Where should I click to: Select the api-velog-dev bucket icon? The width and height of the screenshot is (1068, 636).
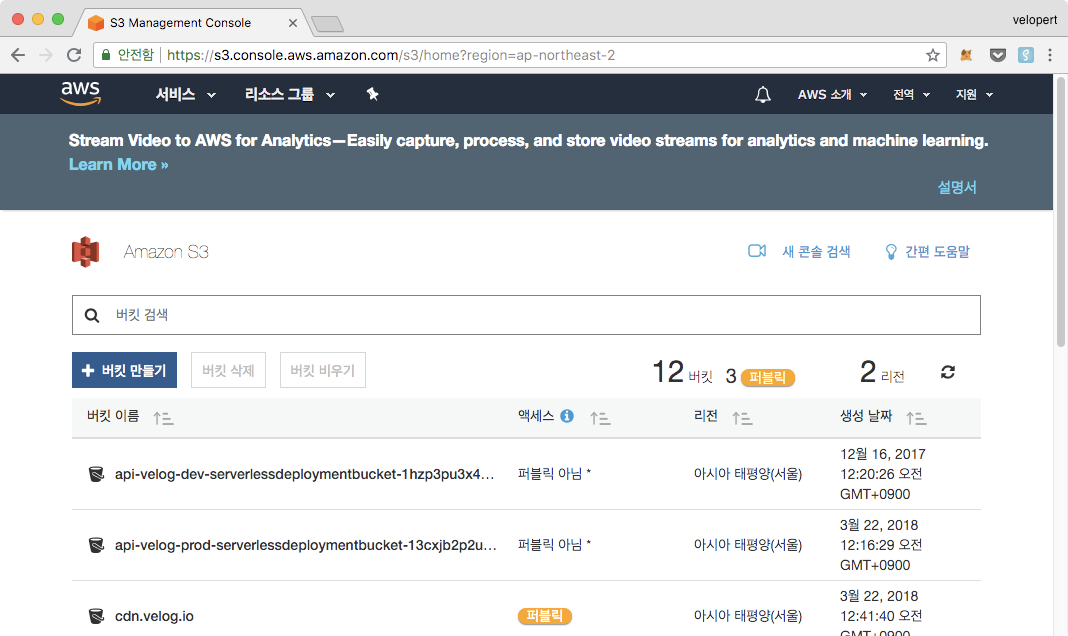click(96, 474)
